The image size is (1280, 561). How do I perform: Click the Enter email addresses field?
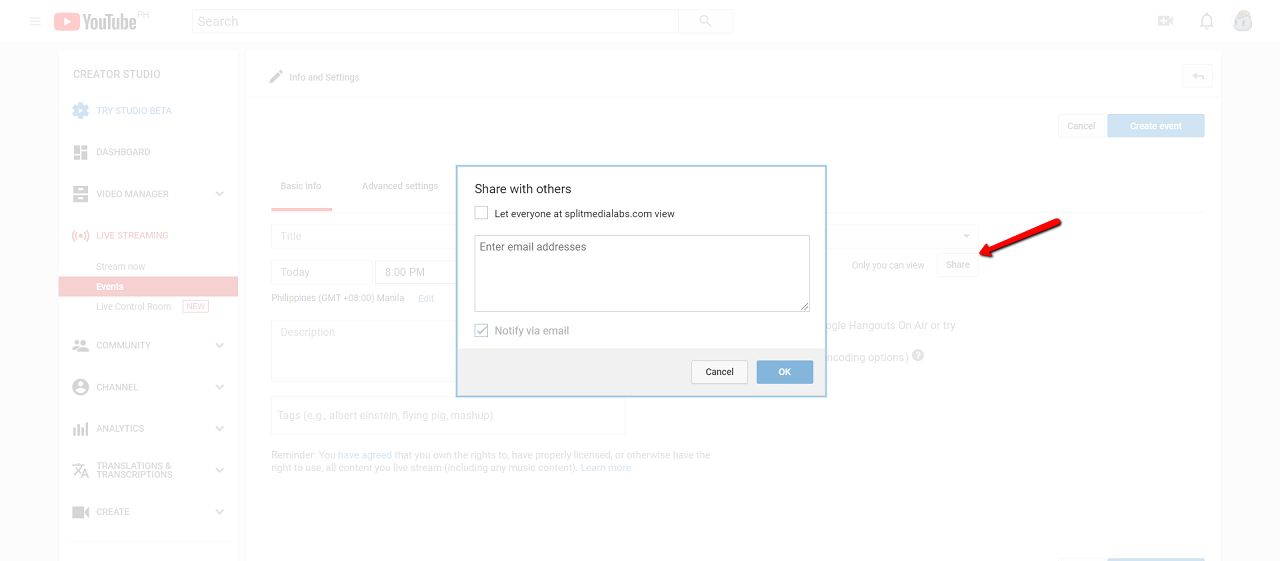pyautogui.click(x=641, y=273)
